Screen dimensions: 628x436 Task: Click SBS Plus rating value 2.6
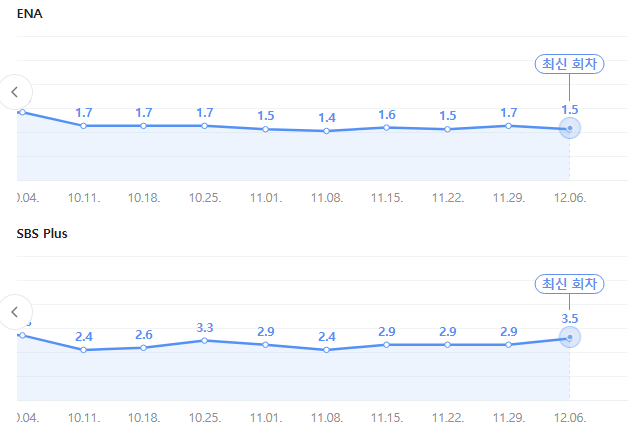click(x=144, y=335)
